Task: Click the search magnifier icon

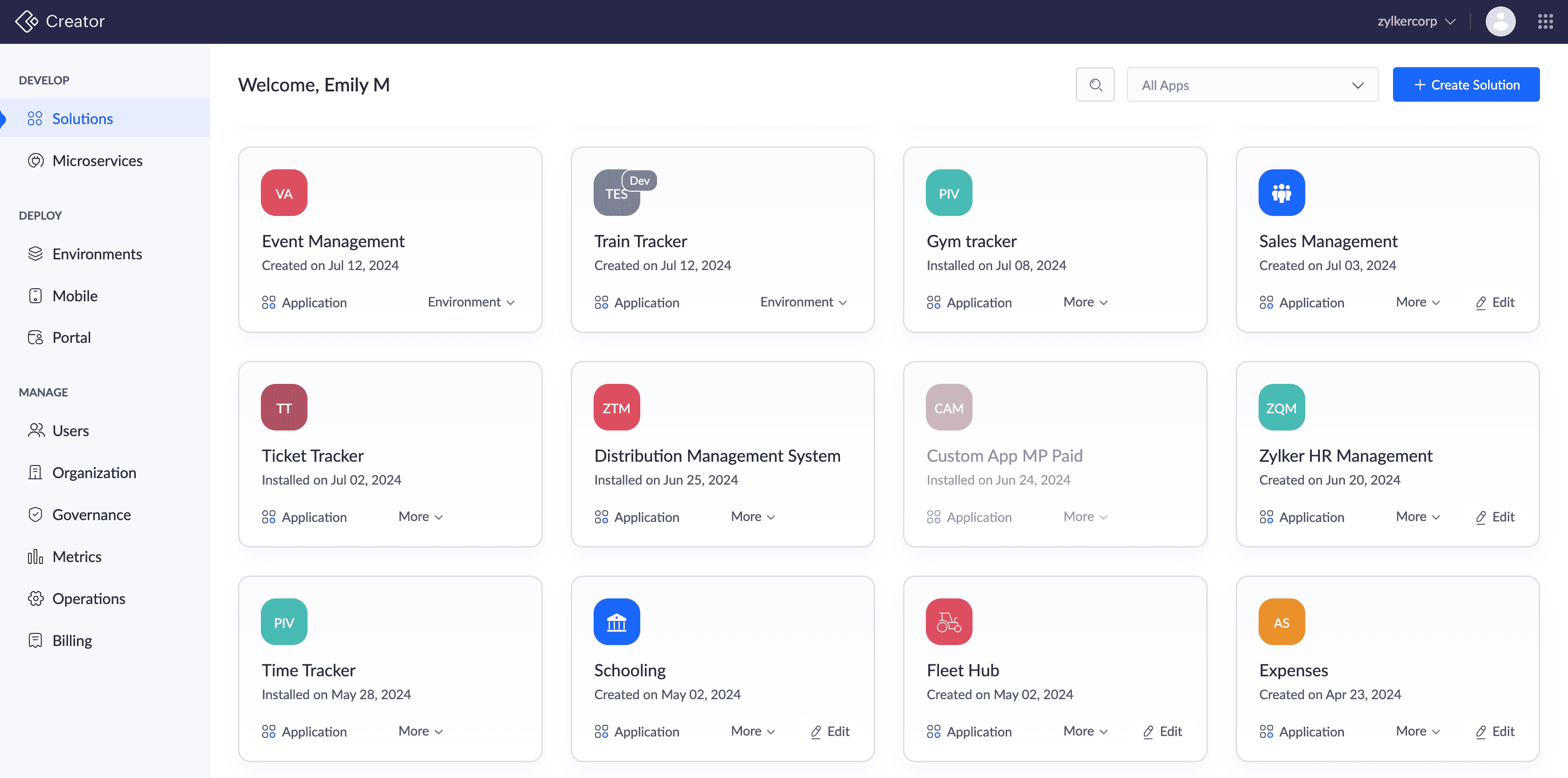Action: click(1094, 84)
